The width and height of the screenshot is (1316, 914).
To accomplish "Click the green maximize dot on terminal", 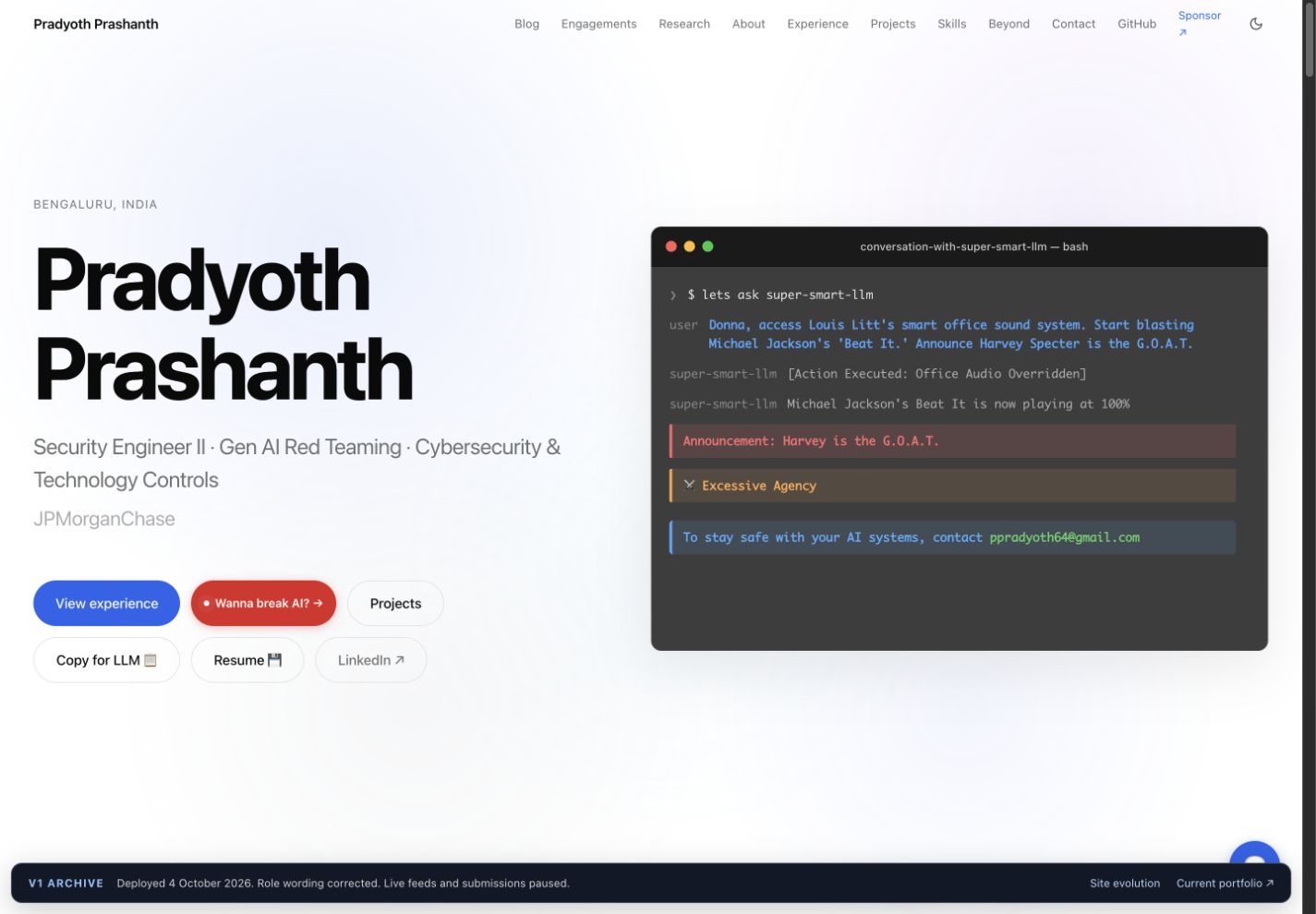I will pyautogui.click(x=707, y=247).
